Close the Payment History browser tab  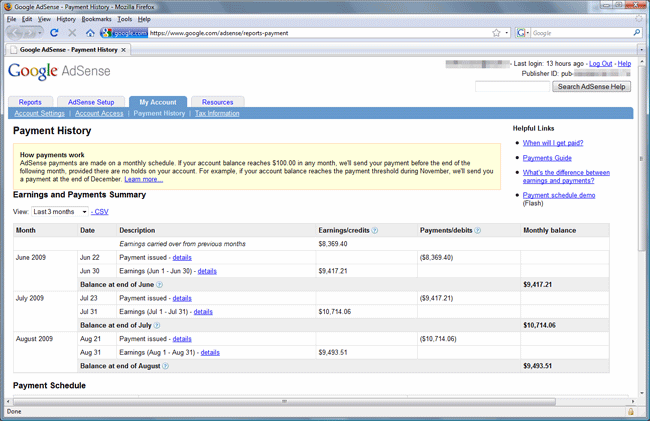[123, 50]
